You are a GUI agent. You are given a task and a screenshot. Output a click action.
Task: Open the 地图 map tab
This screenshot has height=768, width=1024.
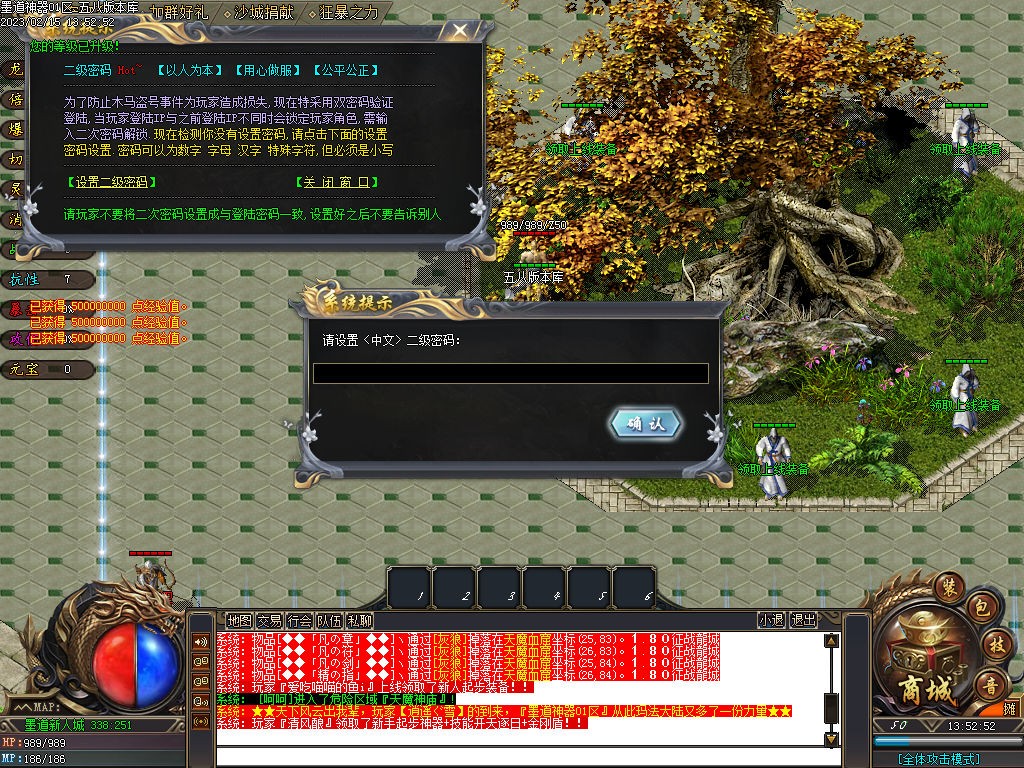tap(239, 620)
